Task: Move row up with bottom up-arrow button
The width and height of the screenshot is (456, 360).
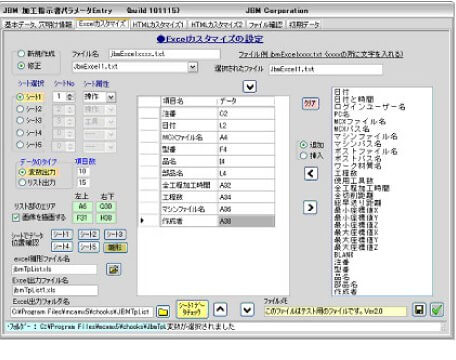Action: pos(220,310)
